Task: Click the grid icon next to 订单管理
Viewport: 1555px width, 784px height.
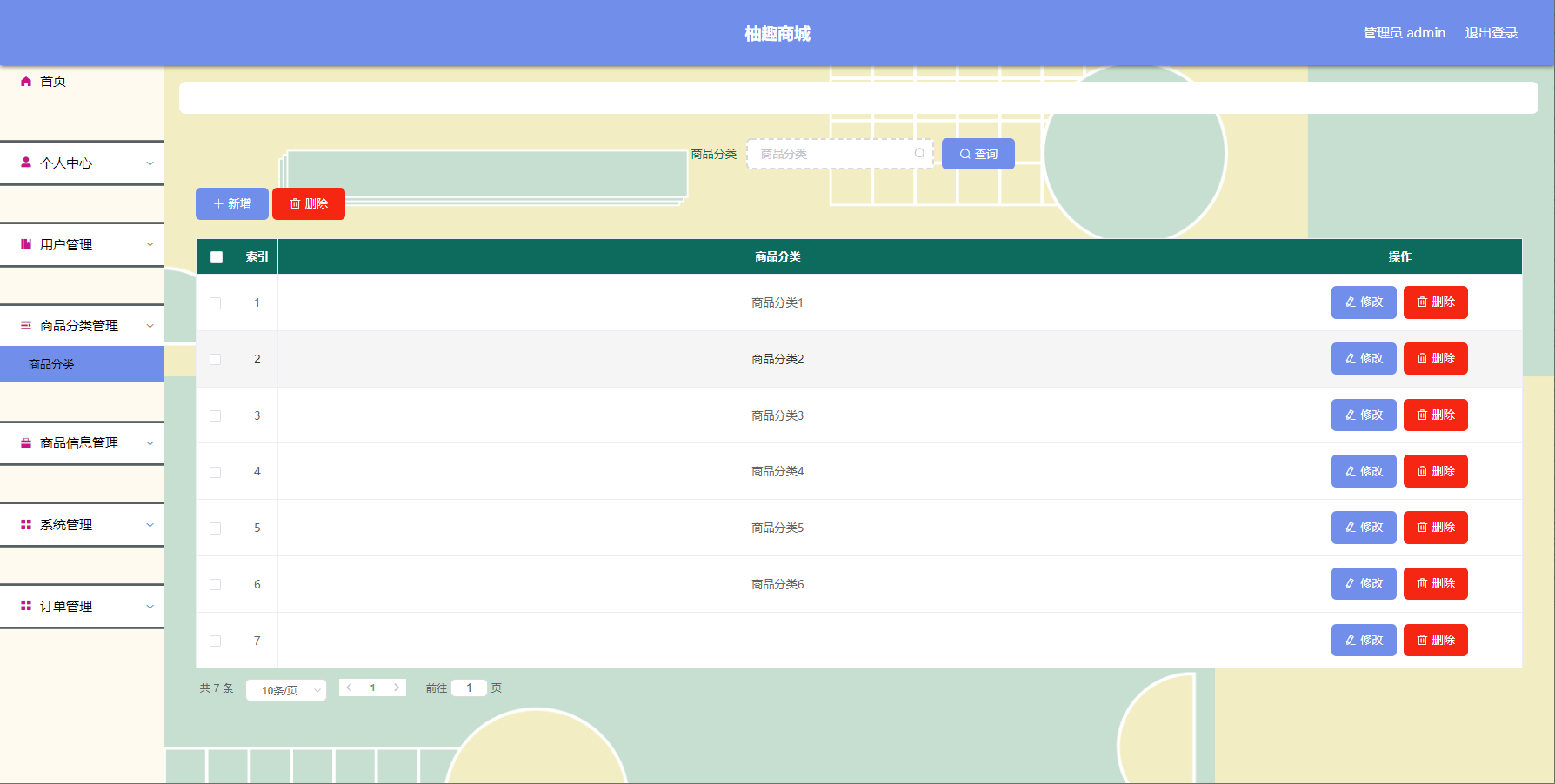Action: (x=25, y=606)
